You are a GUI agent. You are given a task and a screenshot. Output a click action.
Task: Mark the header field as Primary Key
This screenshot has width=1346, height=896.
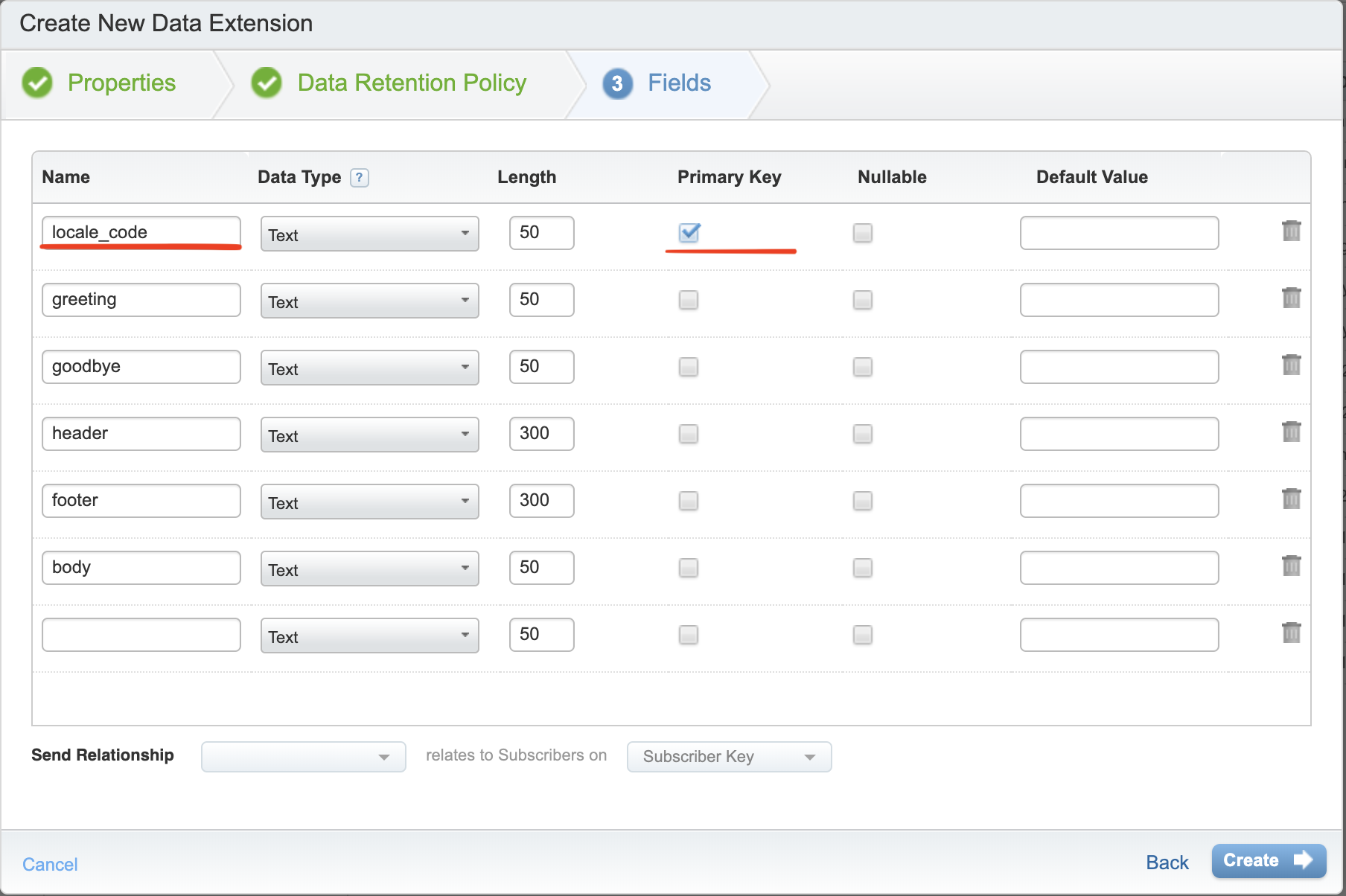click(x=688, y=434)
